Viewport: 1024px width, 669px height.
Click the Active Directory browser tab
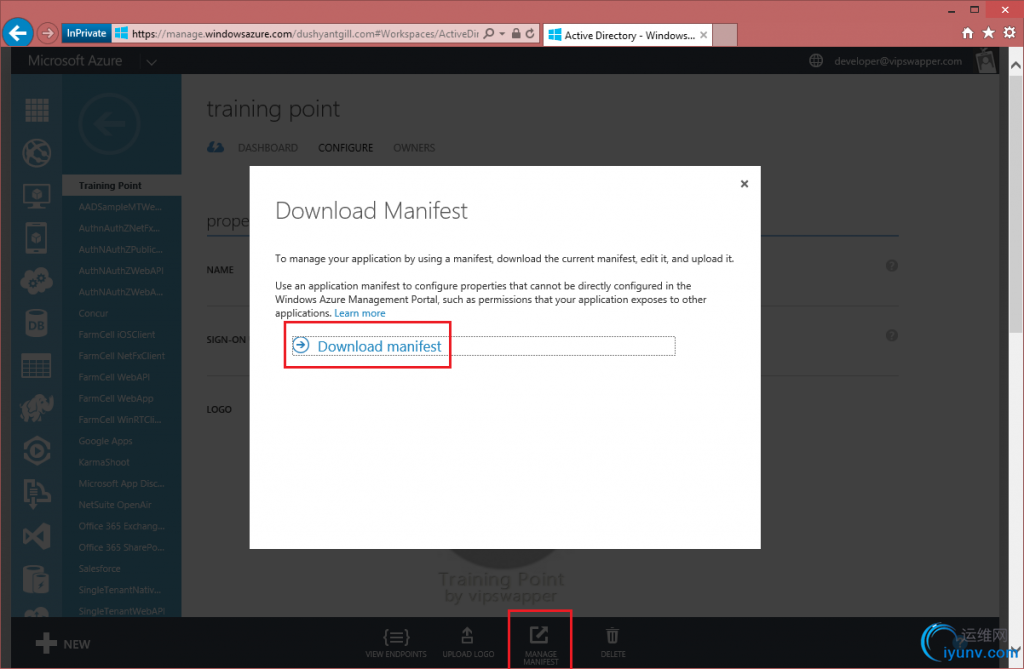click(x=627, y=35)
